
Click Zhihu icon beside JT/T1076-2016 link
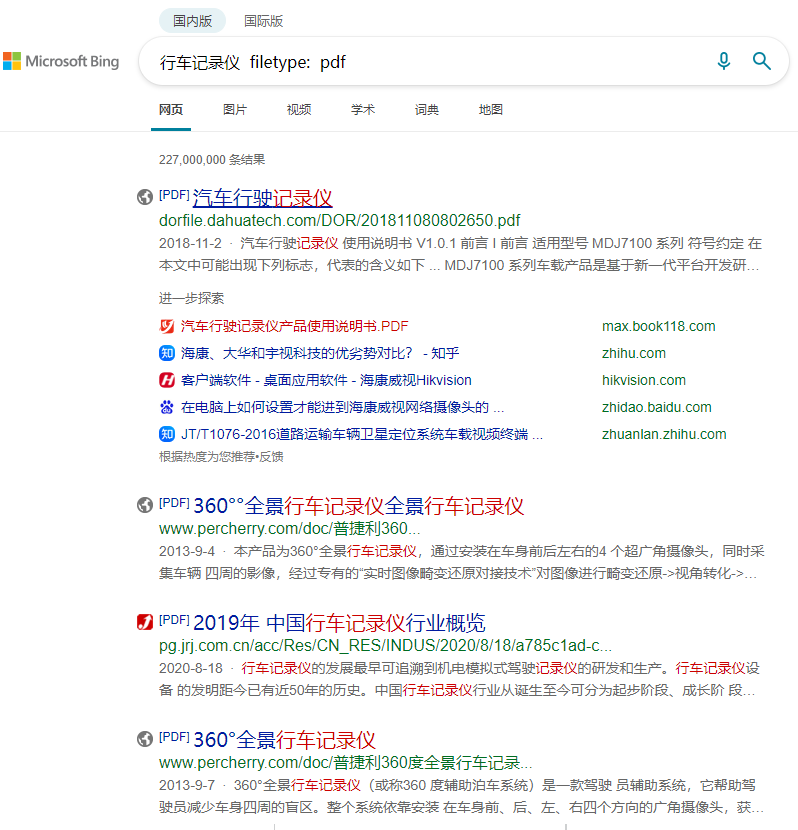coord(167,434)
